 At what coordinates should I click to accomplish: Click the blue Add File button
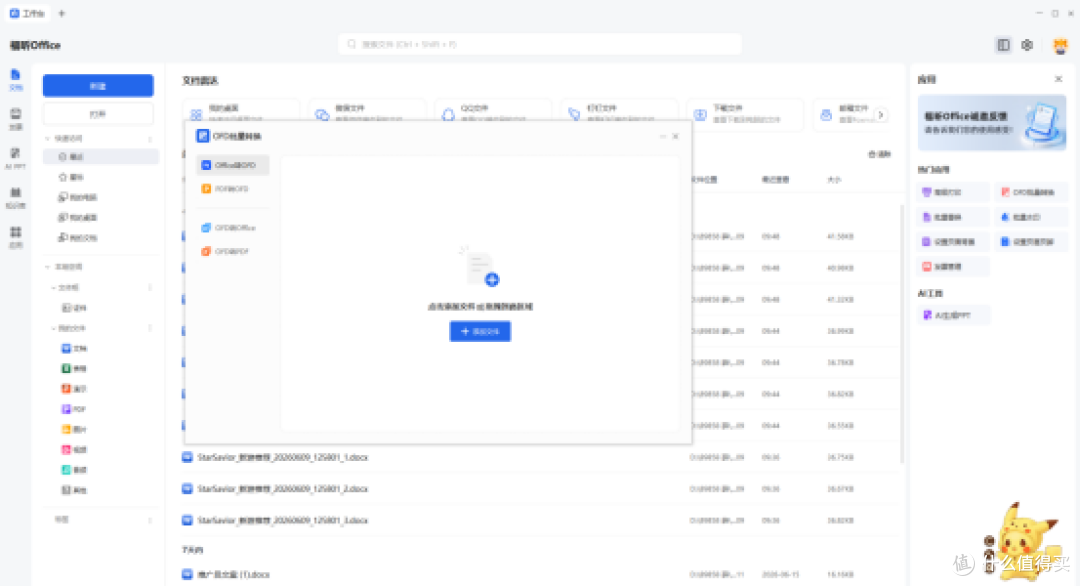[480, 331]
